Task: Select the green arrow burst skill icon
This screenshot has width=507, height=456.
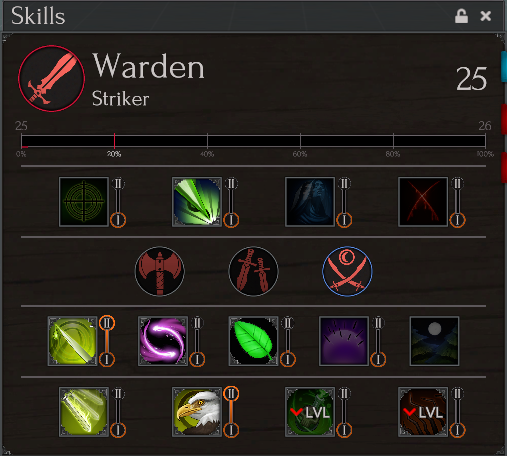Action: click(x=197, y=202)
